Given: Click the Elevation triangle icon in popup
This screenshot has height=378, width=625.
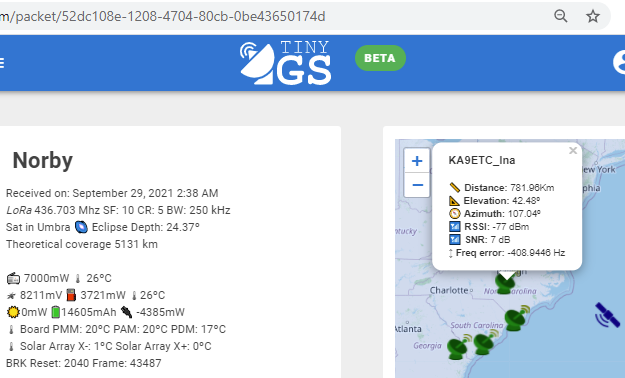Looking at the screenshot, I should (x=454, y=201).
